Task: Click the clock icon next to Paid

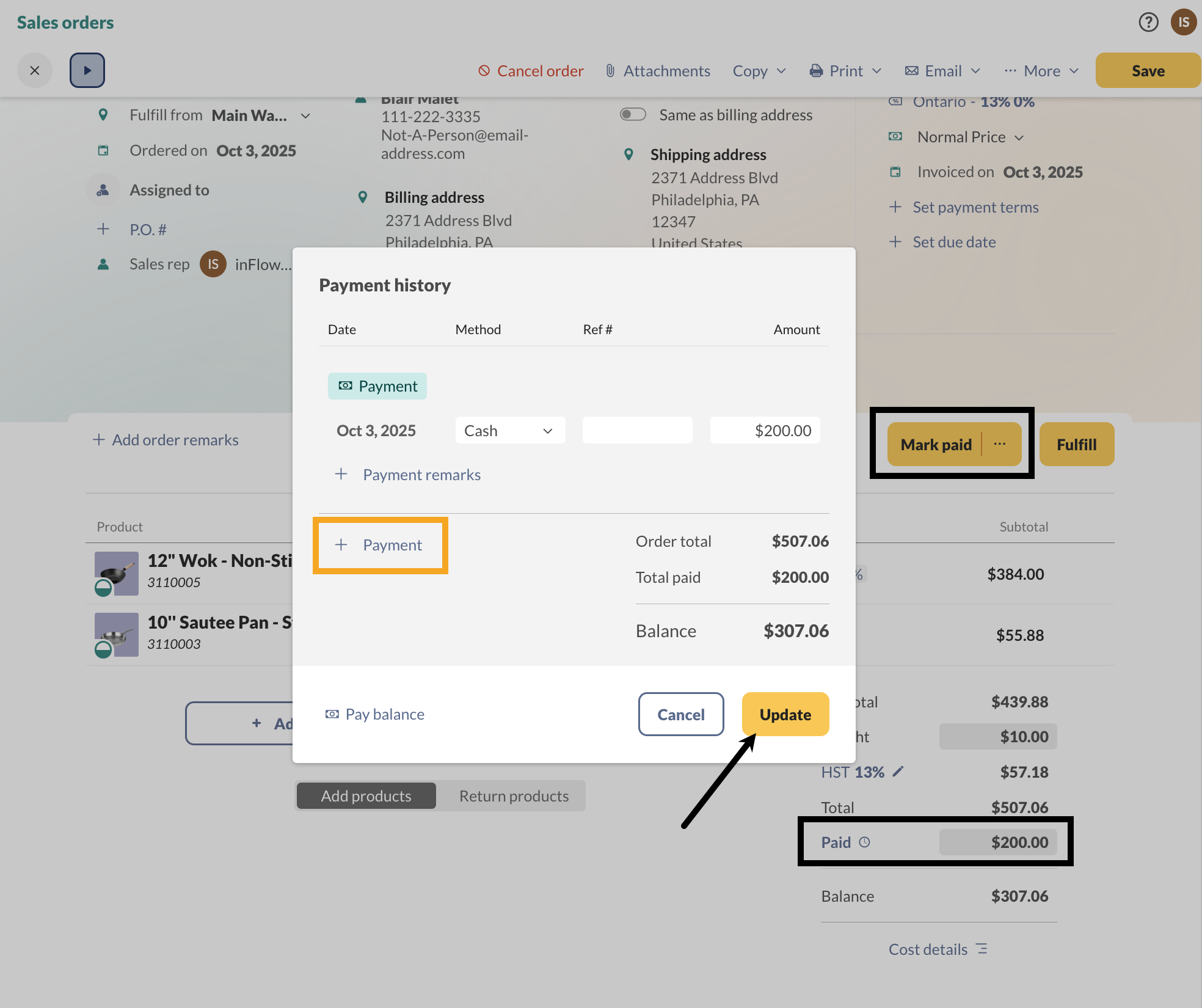Action: (865, 842)
